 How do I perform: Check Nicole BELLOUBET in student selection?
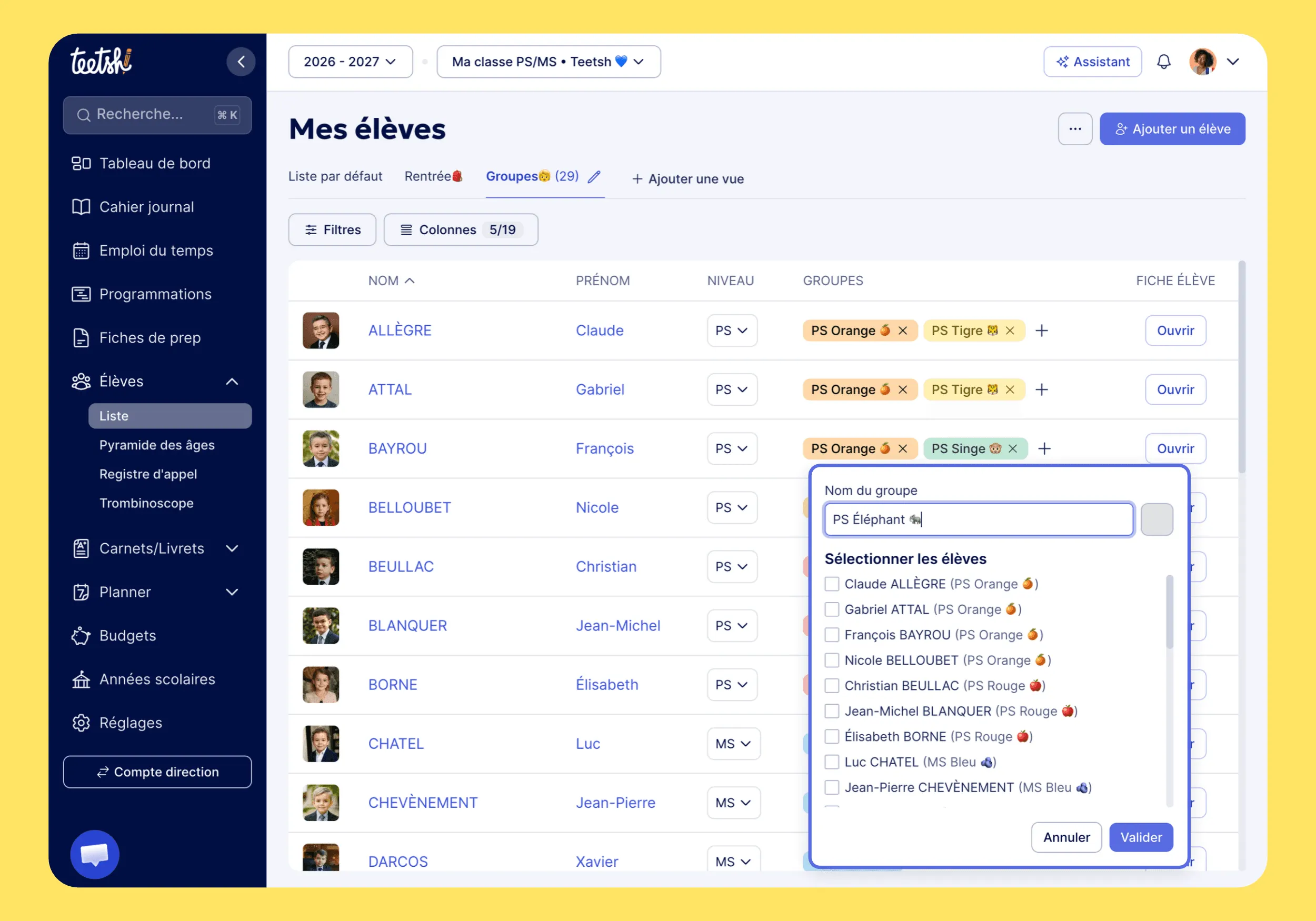coord(832,660)
